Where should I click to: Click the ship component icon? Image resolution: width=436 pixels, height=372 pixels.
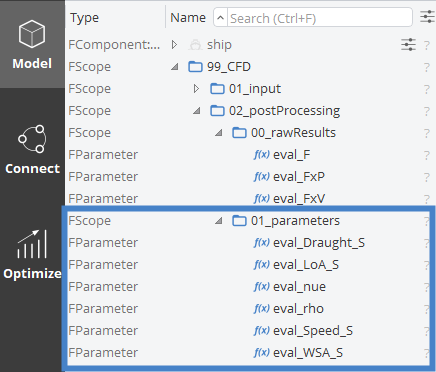click(x=195, y=45)
